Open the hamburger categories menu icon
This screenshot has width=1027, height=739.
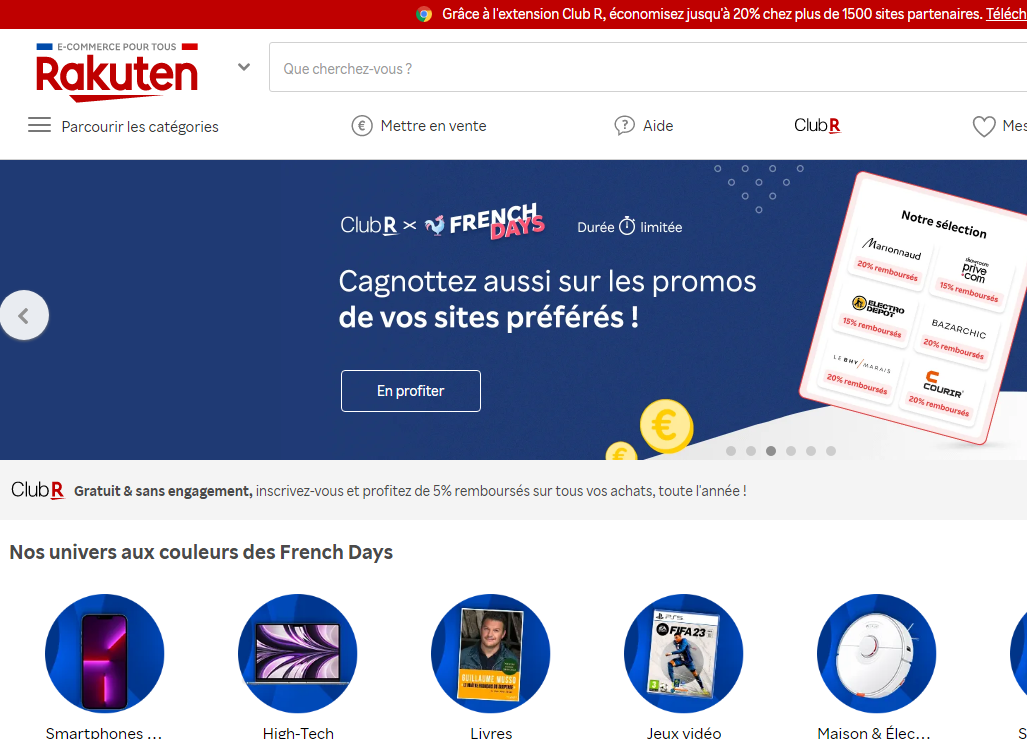(39, 125)
